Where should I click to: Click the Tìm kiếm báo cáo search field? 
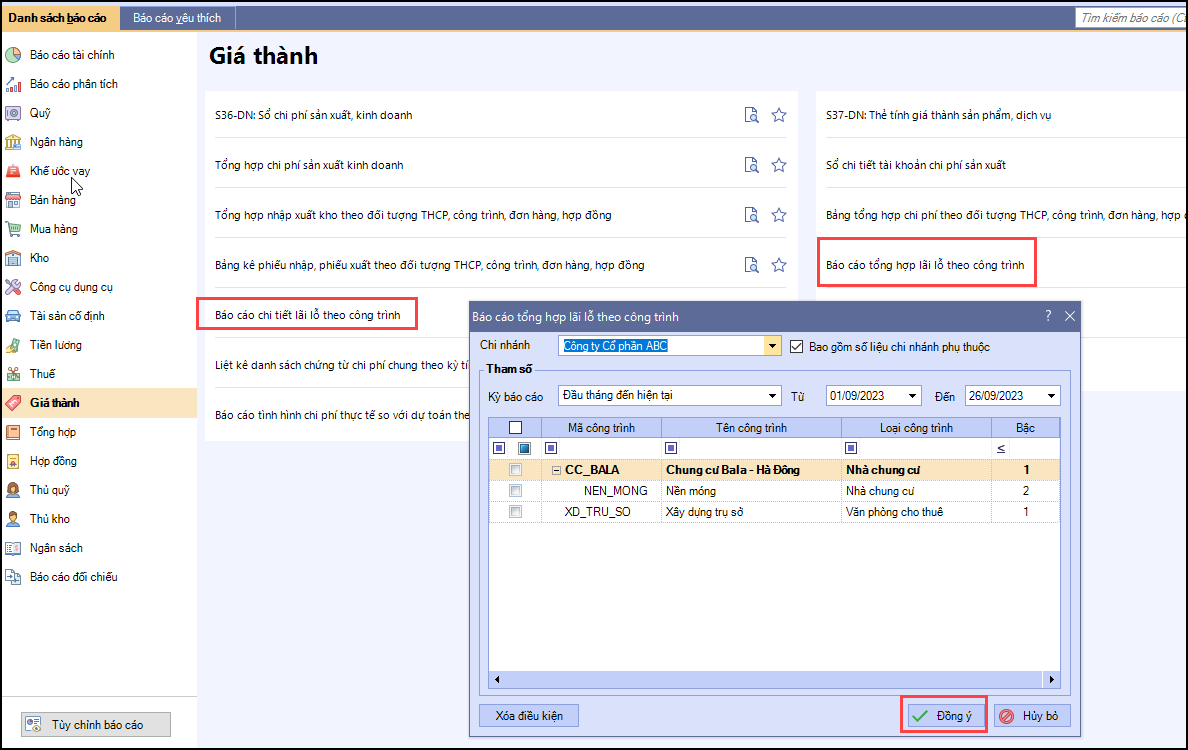coord(1130,18)
